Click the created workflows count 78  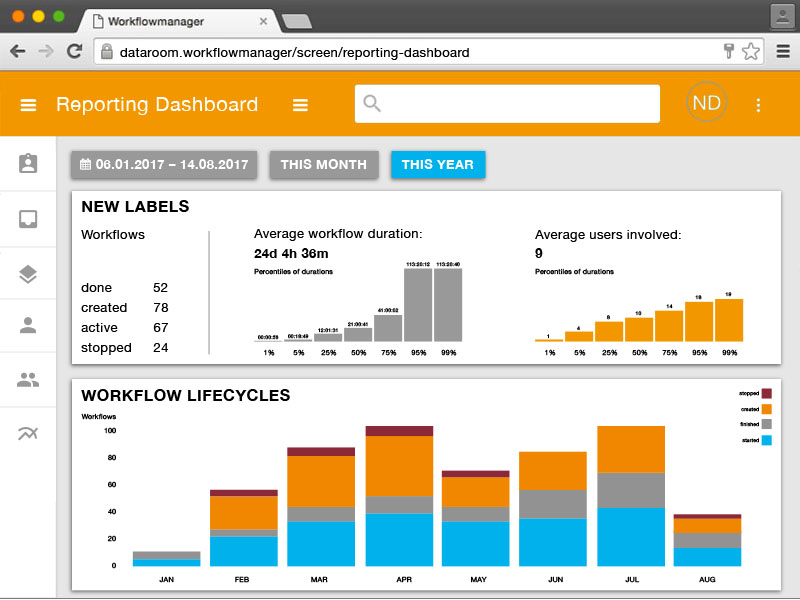click(160, 308)
